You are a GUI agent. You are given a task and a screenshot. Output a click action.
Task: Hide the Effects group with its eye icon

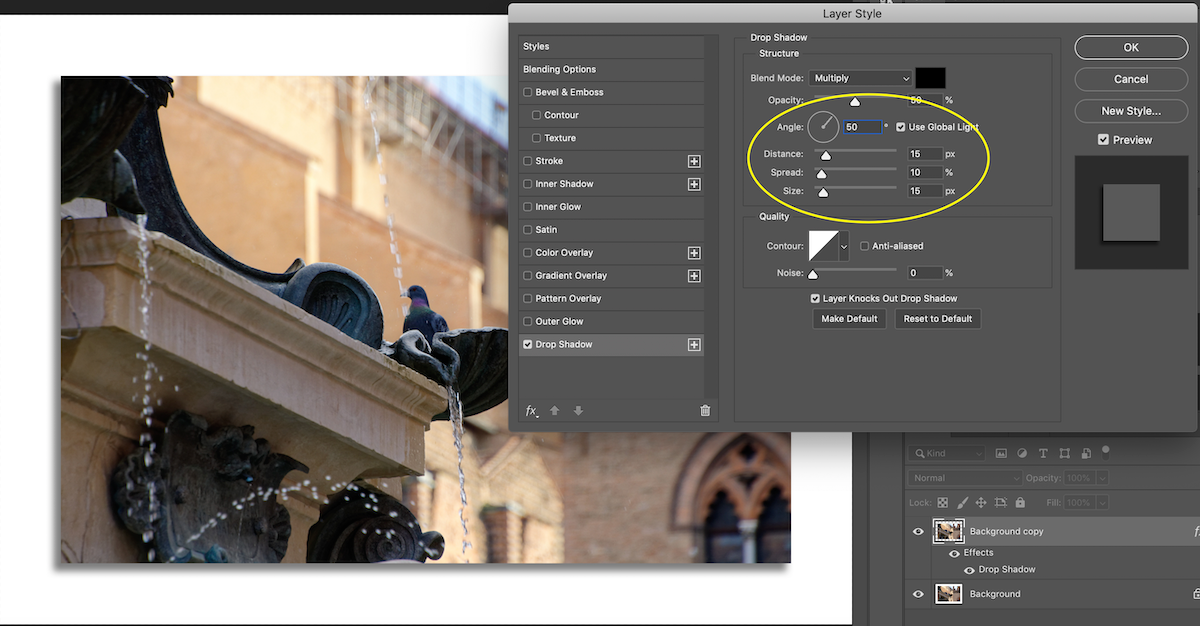pyautogui.click(x=954, y=553)
